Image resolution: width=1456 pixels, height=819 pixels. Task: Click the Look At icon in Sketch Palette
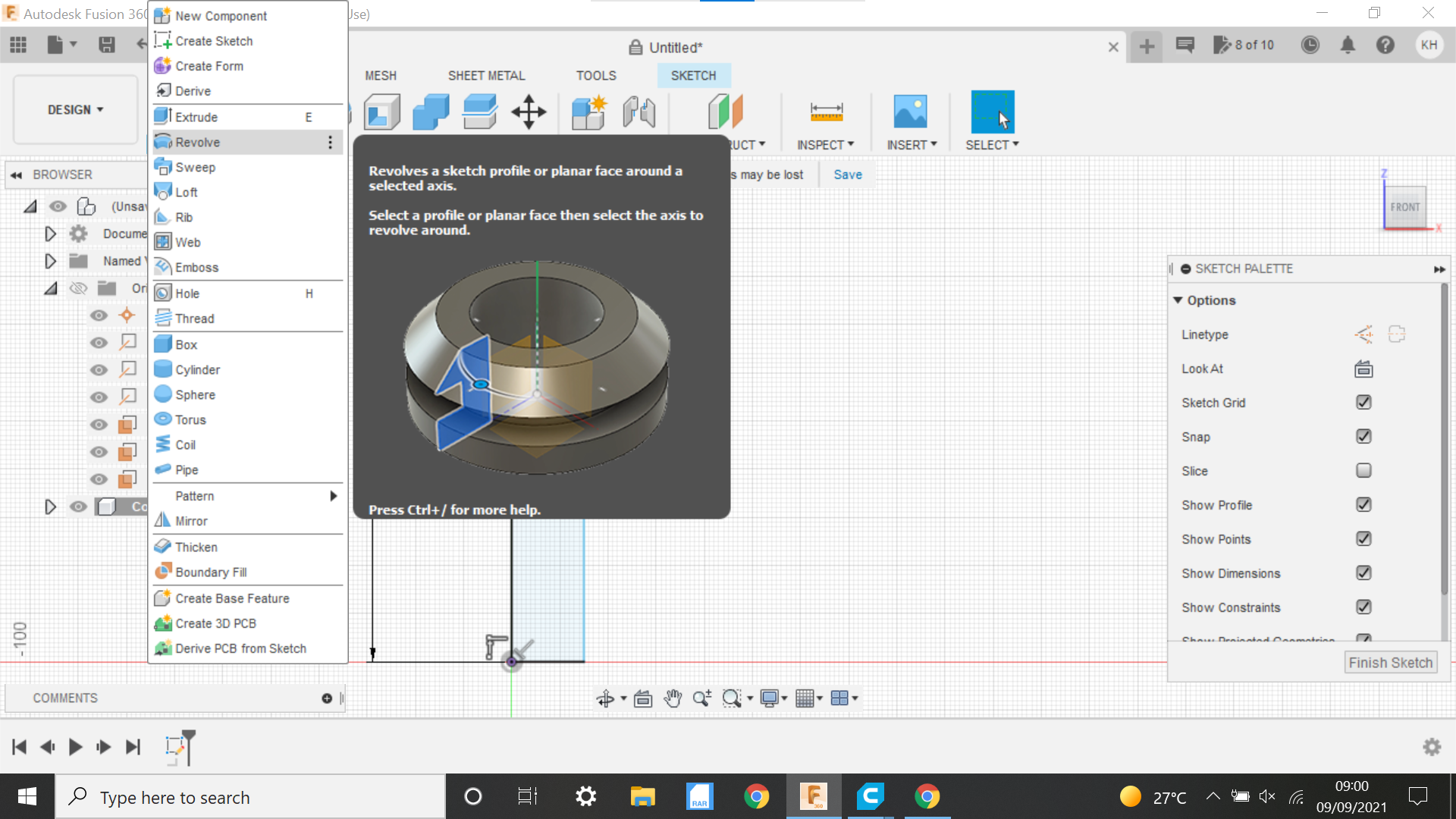(1363, 369)
